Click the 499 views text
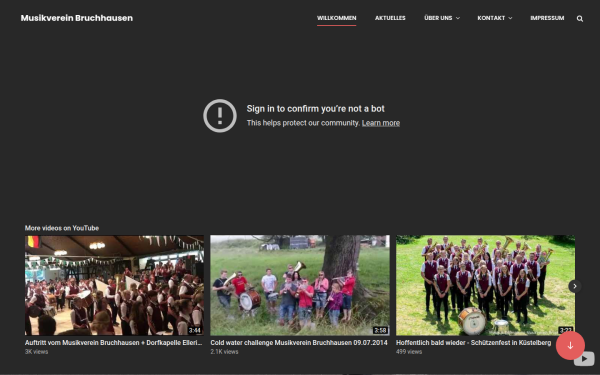Screen dimensions: 600x375 coord(409,352)
